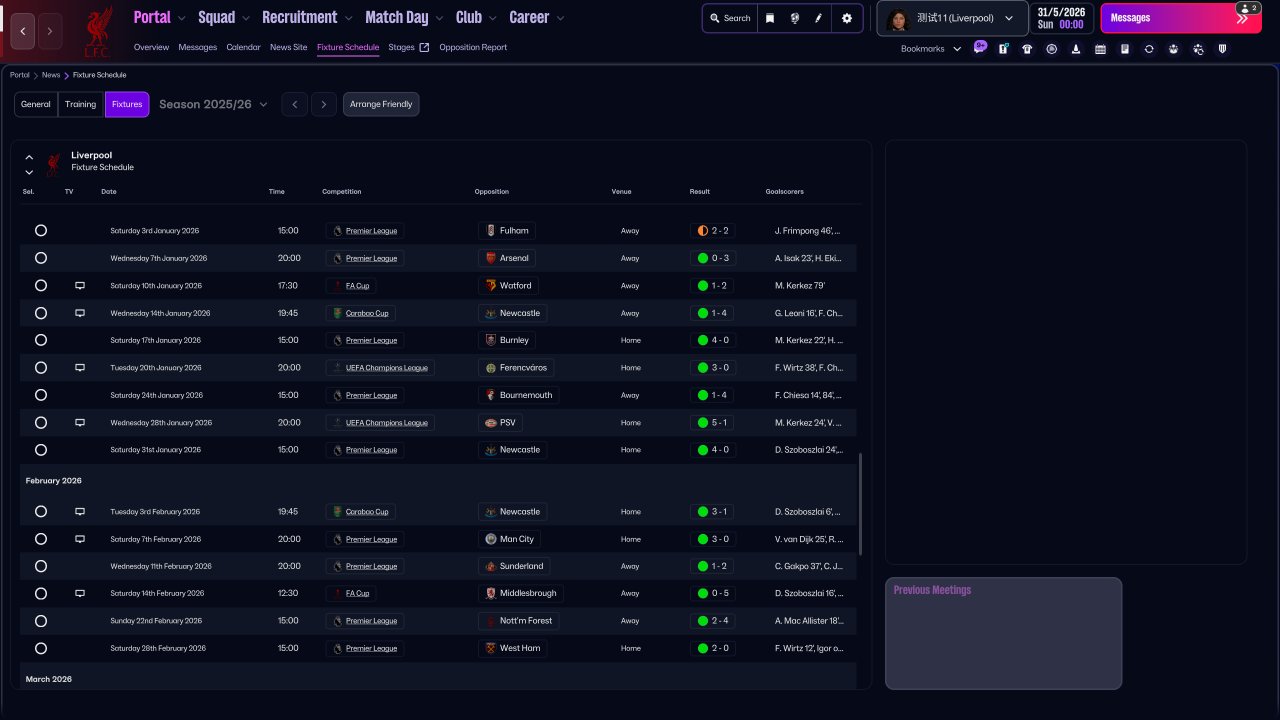Image resolution: width=1280 pixels, height=720 pixels.
Task: Click the calendar shortcut icon in bookmarks bar
Action: click(x=1100, y=49)
